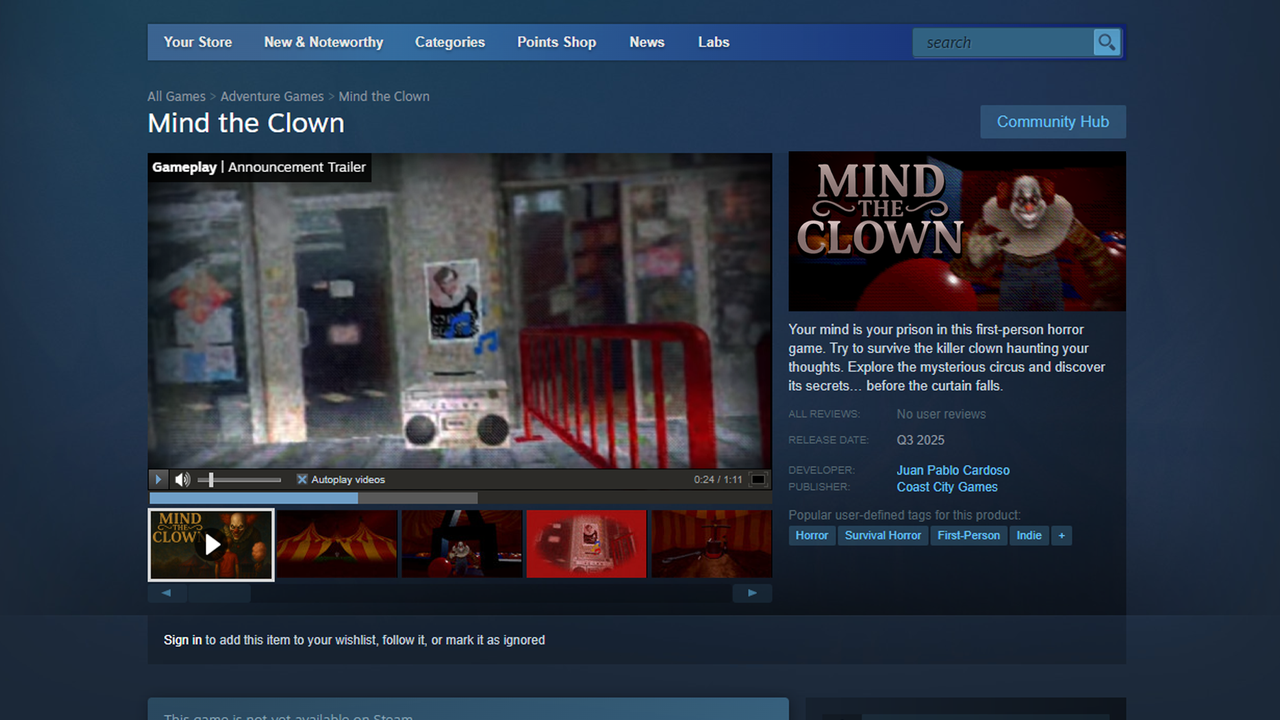Image resolution: width=1280 pixels, height=720 pixels.
Task: Open the New & Noteworthy menu
Action: pyautogui.click(x=324, y=42)
